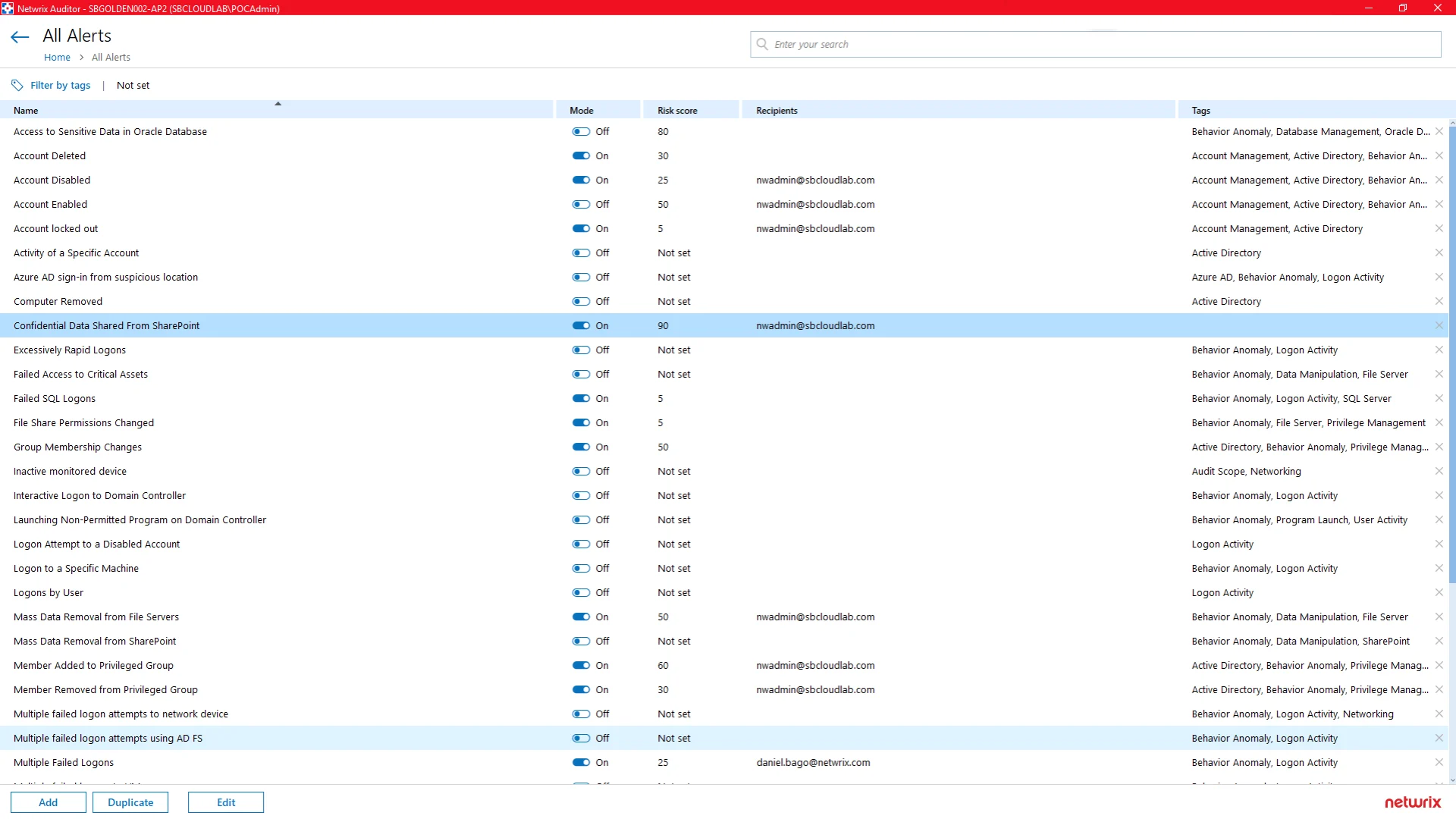Screen dimensions: 1456x819
Task: Delete File Share Permissions Changed alert X icon
Action: pyautogui.click(x=1439, y=422)
